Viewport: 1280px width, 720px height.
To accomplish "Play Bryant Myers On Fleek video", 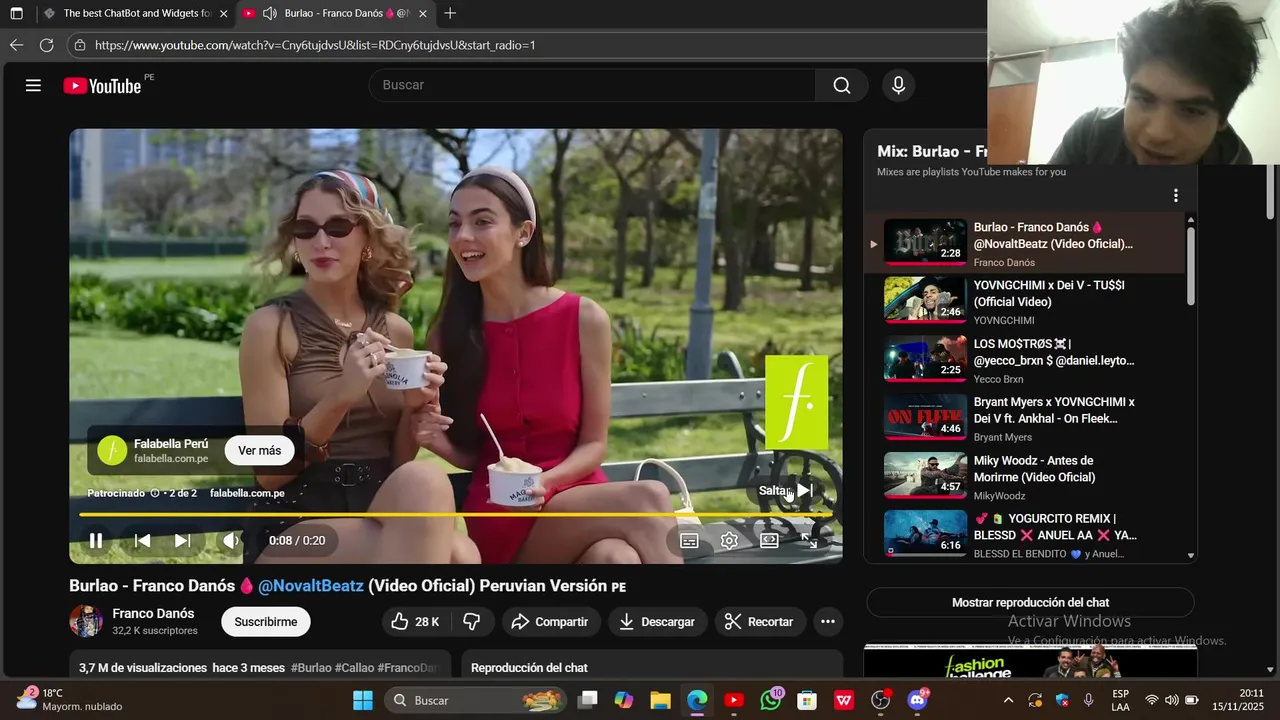I will coord(1025,418).
